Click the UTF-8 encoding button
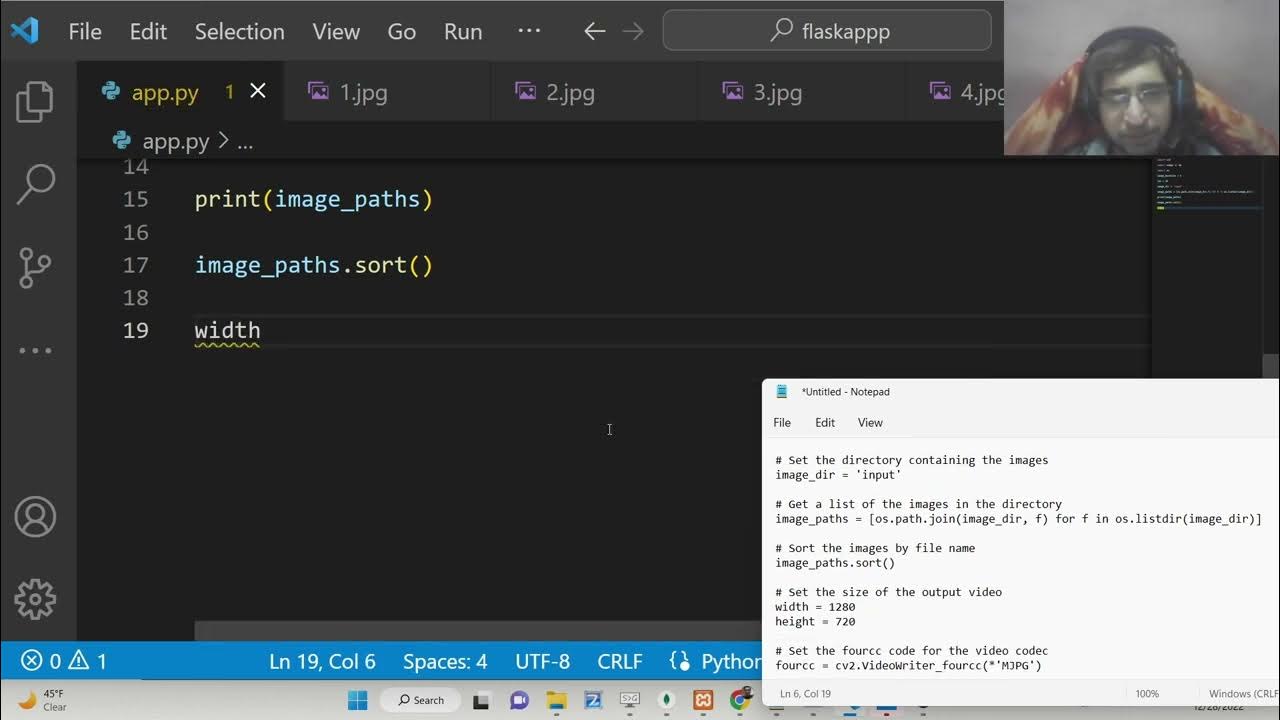This screenshot has height=720, width=1280. pos(542,661)
